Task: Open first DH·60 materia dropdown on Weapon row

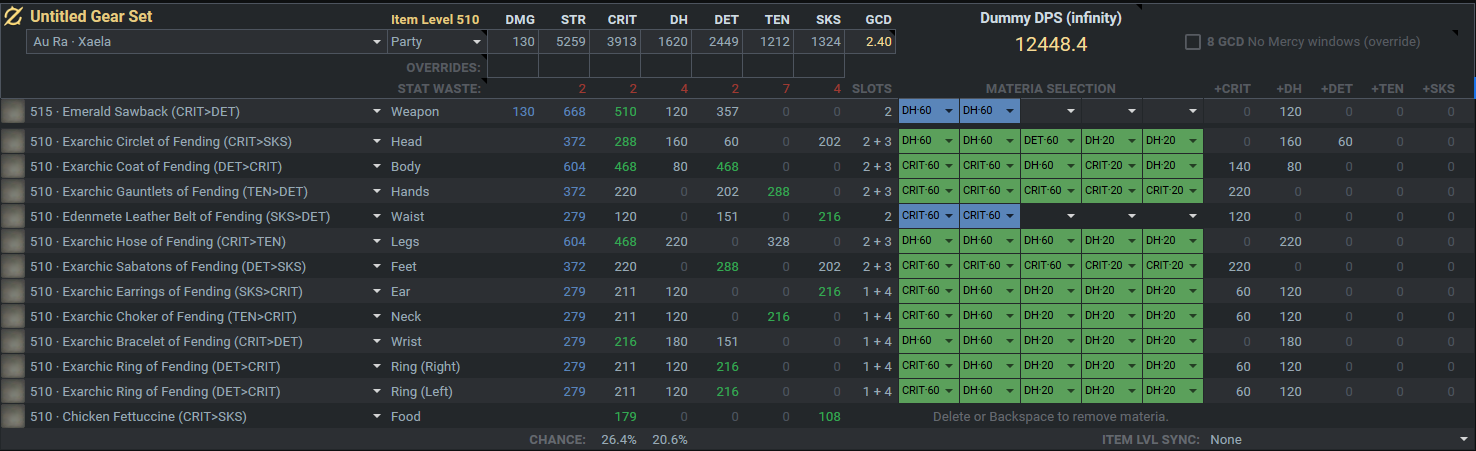Action: (x=928, y=112)
